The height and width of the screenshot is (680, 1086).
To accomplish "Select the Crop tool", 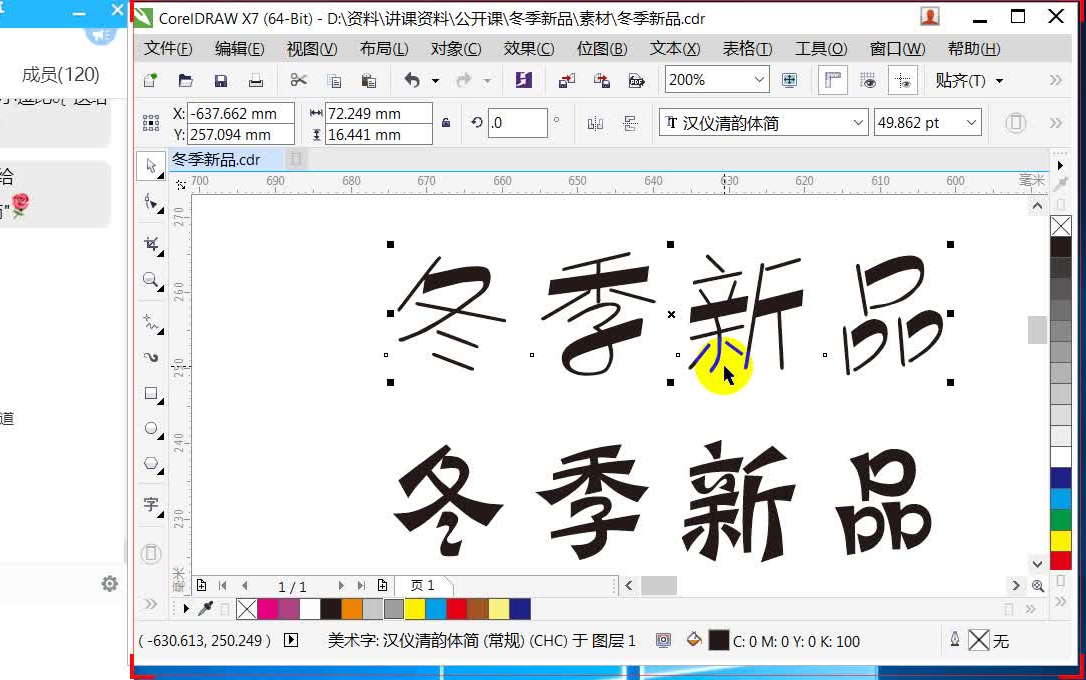I will click(151, 243).
